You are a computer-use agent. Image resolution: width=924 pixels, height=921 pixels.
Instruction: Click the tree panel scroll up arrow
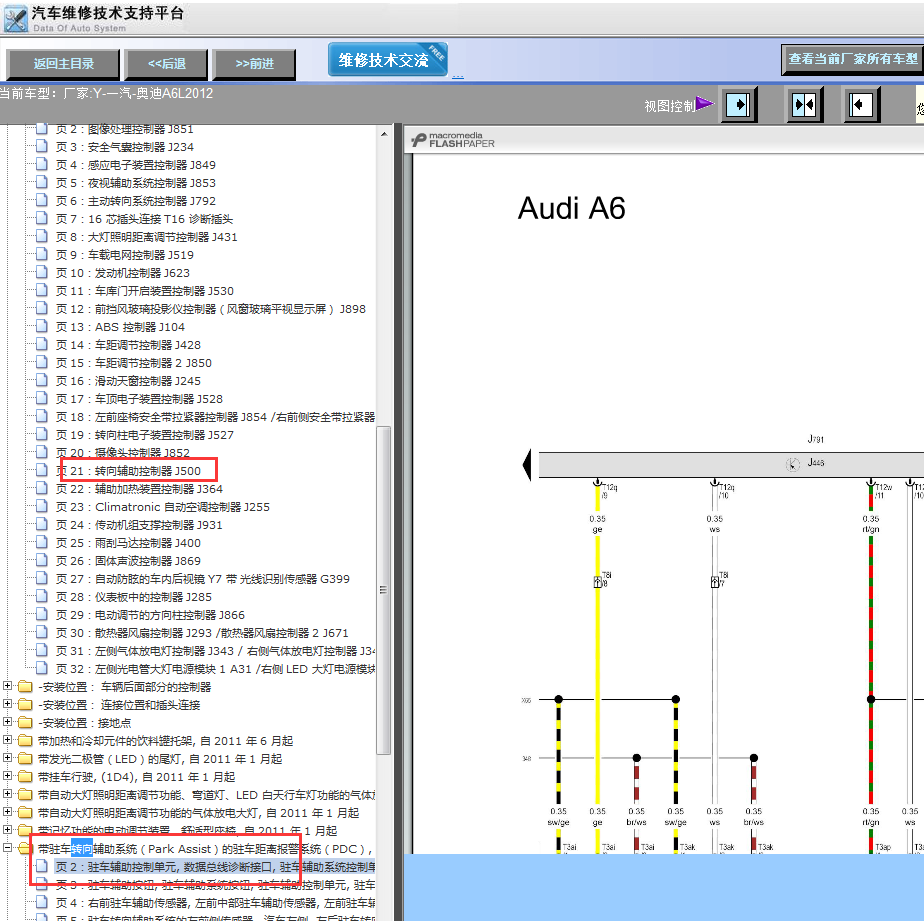[x=384, y=134]
